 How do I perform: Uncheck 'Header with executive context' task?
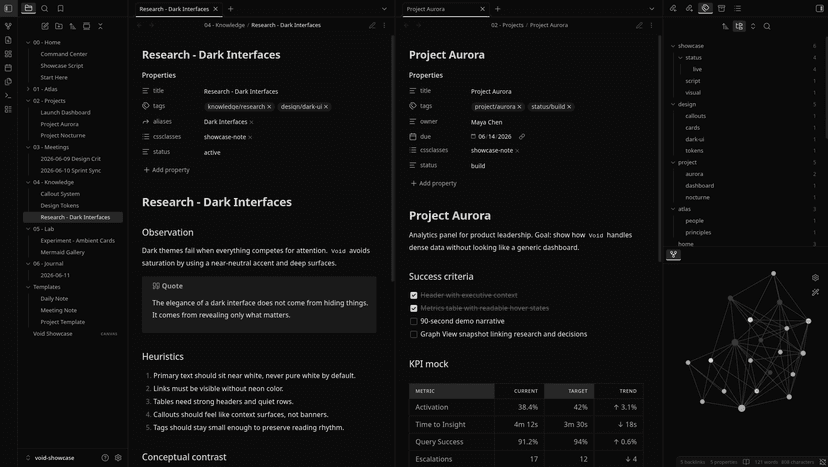point(413,295)
